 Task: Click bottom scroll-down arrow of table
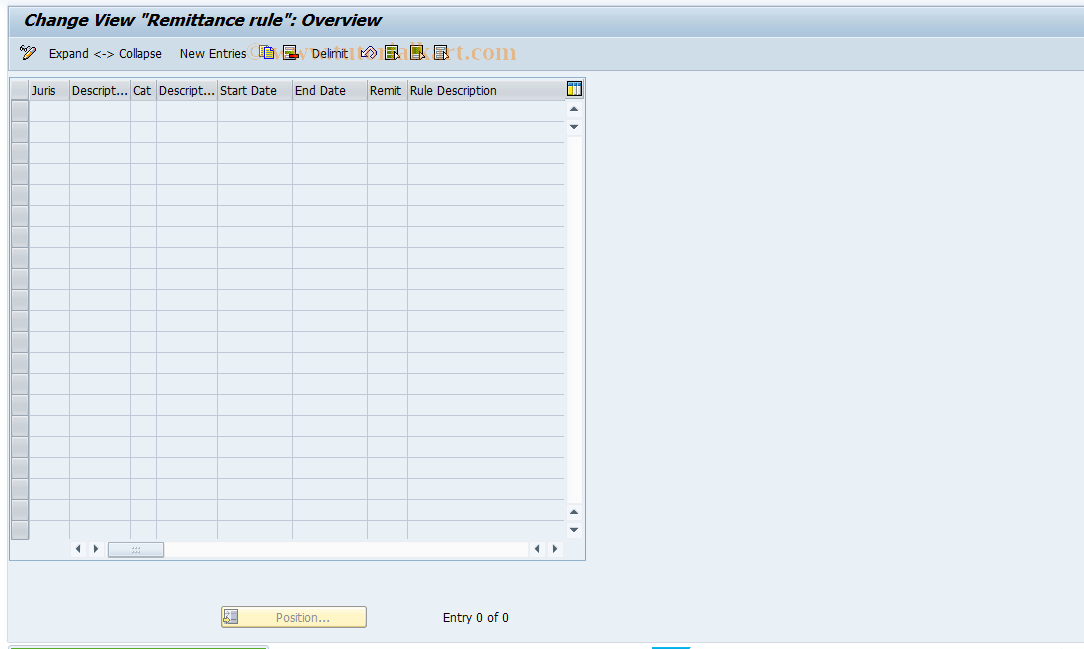point(574,530)
